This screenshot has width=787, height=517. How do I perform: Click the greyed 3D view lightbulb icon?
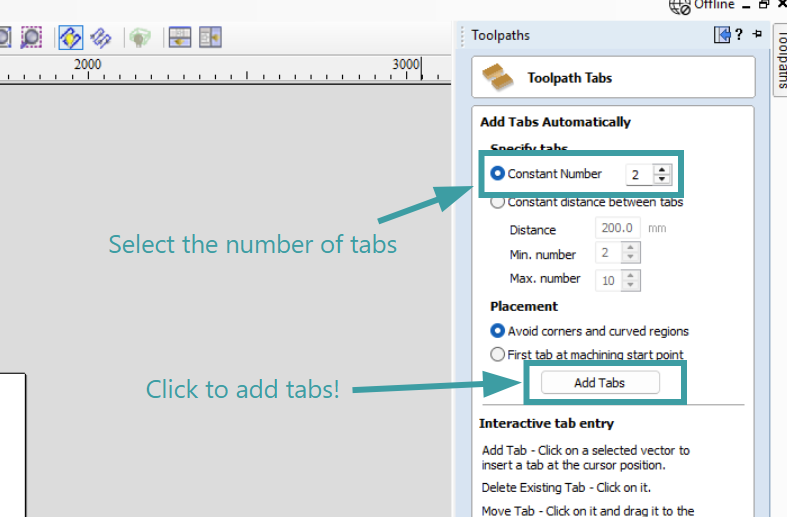tap(140, 38)
